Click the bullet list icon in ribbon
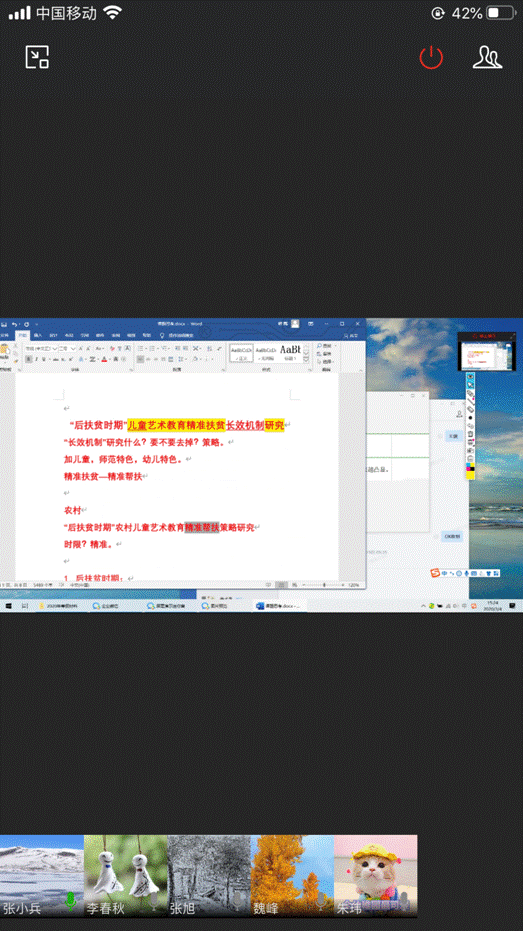523x931 pixels. click(x=140, y=349)
